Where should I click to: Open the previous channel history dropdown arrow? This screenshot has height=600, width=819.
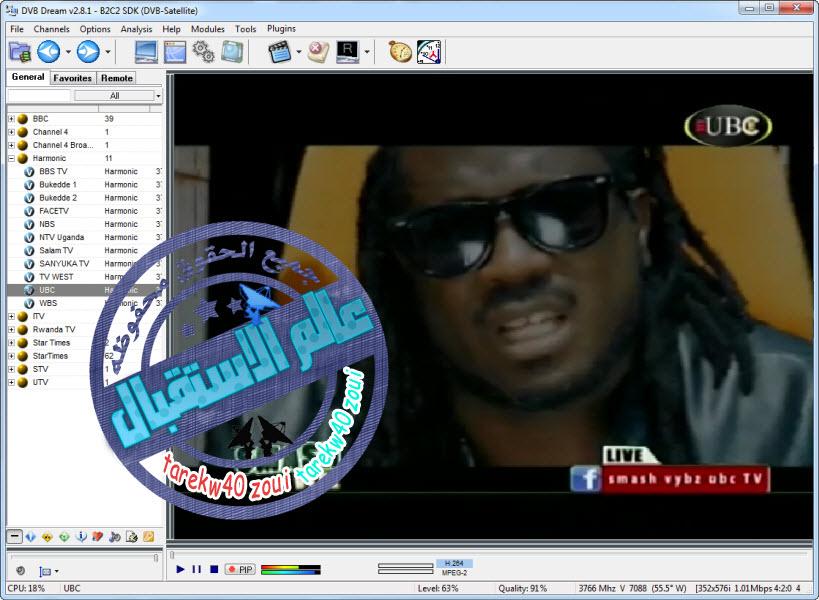[68, 52]
